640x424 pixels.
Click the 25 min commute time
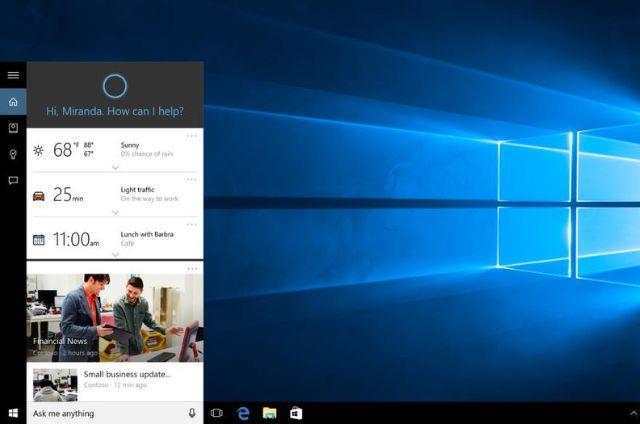pos(68,195)
